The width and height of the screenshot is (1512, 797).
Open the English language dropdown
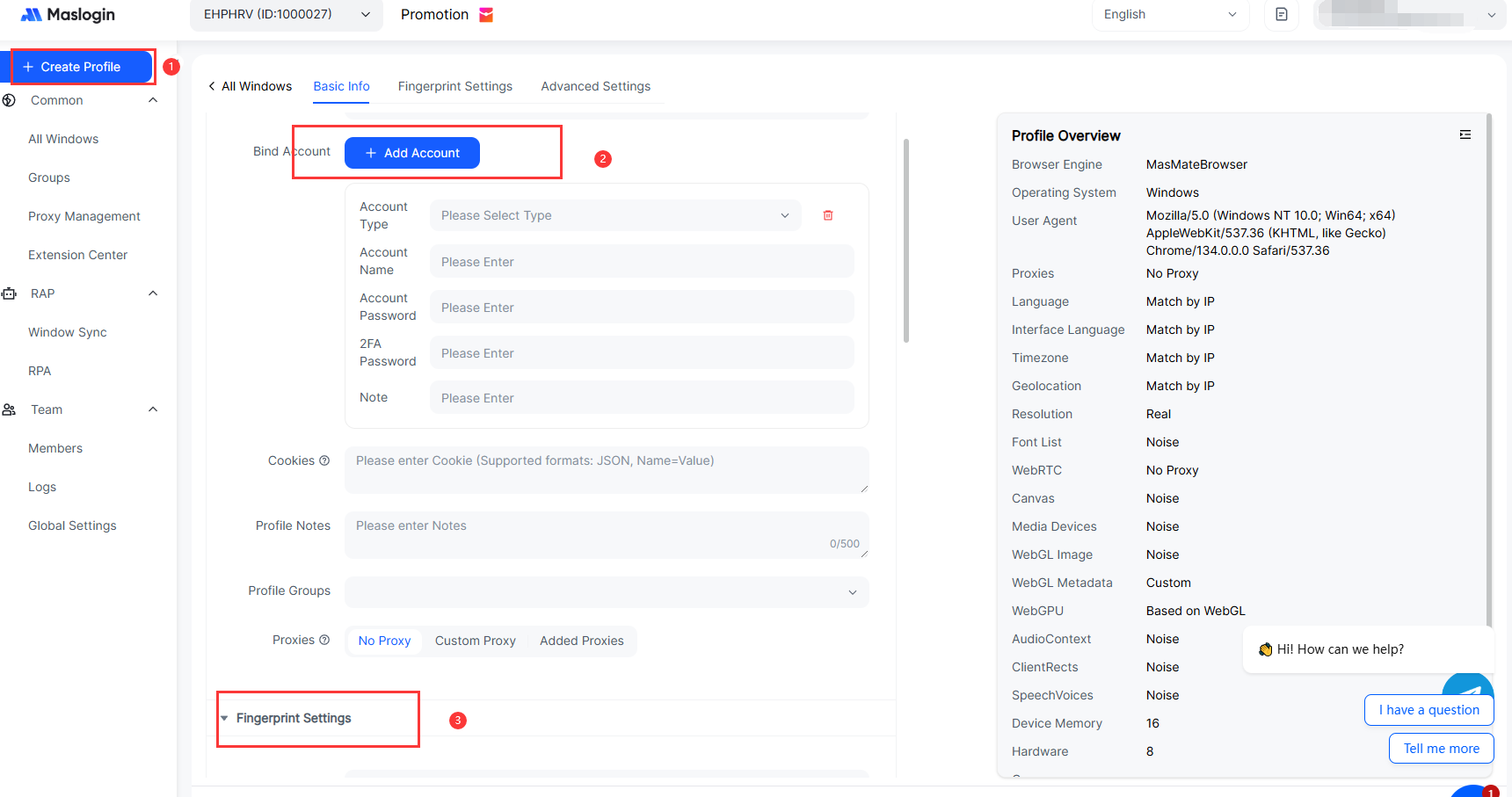(1169, 15)
